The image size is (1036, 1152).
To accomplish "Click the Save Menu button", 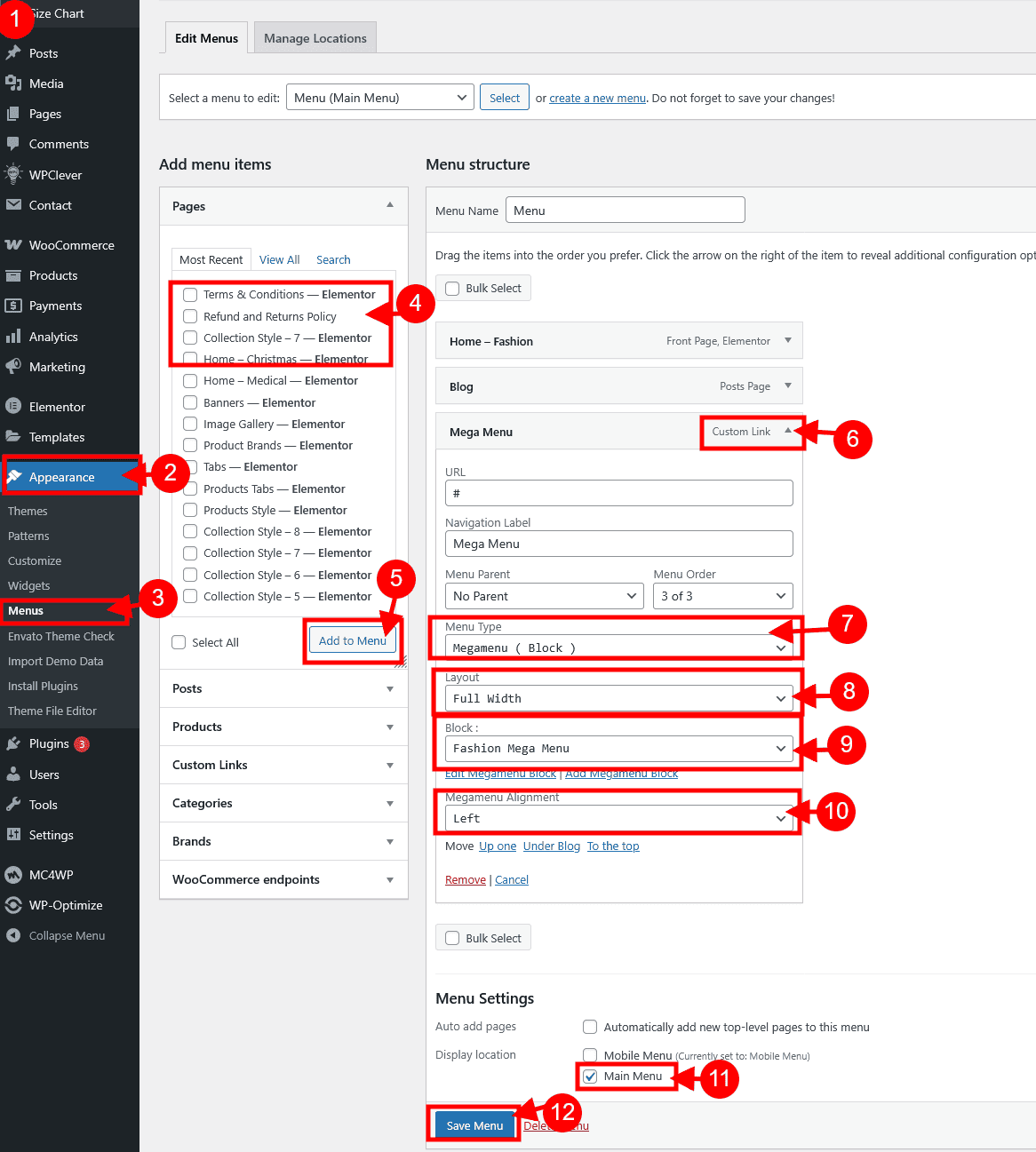I will pyautogui.click(x=474, y=1125).
